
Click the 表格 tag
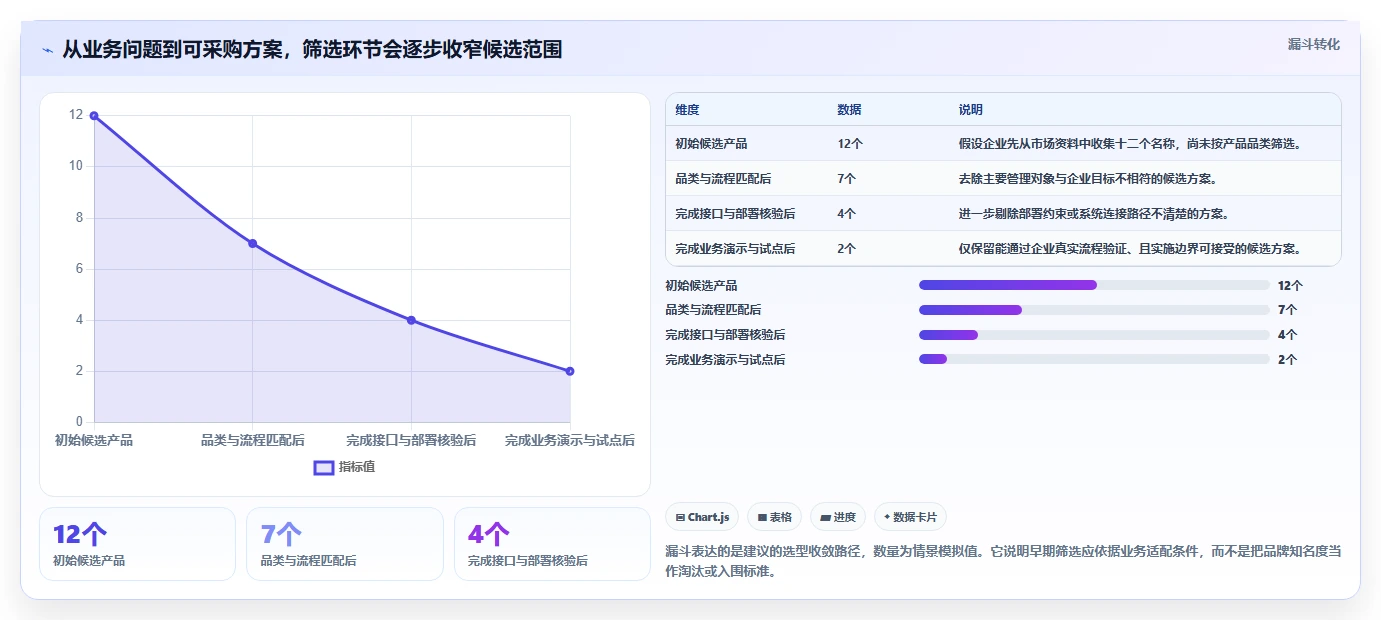point(775,517)
